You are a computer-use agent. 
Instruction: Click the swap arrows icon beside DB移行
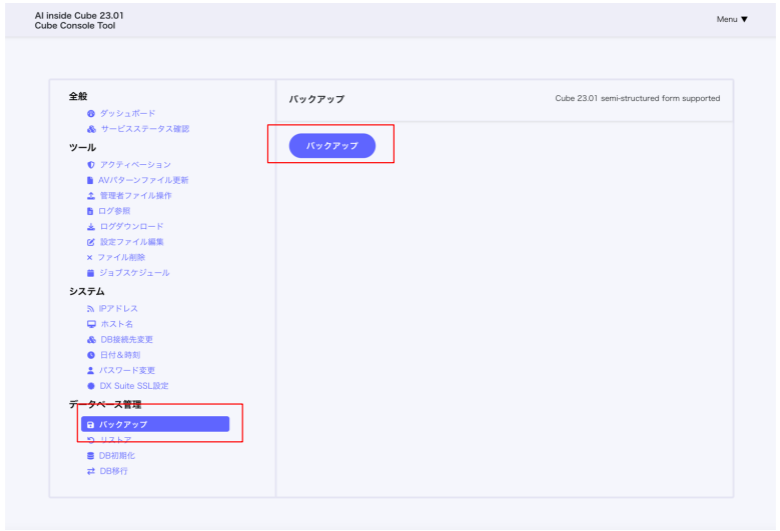point(91,471)
